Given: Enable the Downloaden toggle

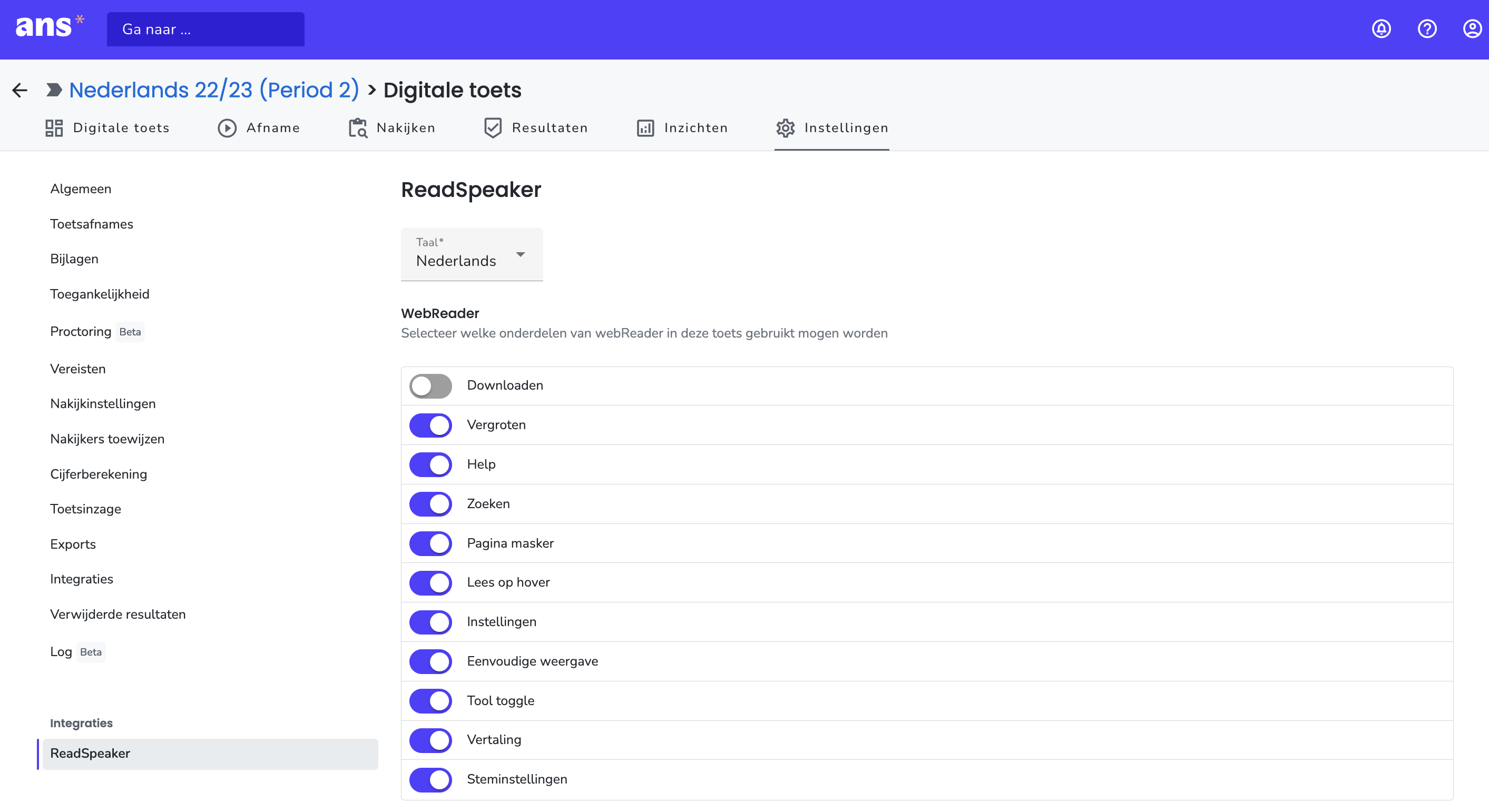Looking at the screenshot, I should 430,386.
